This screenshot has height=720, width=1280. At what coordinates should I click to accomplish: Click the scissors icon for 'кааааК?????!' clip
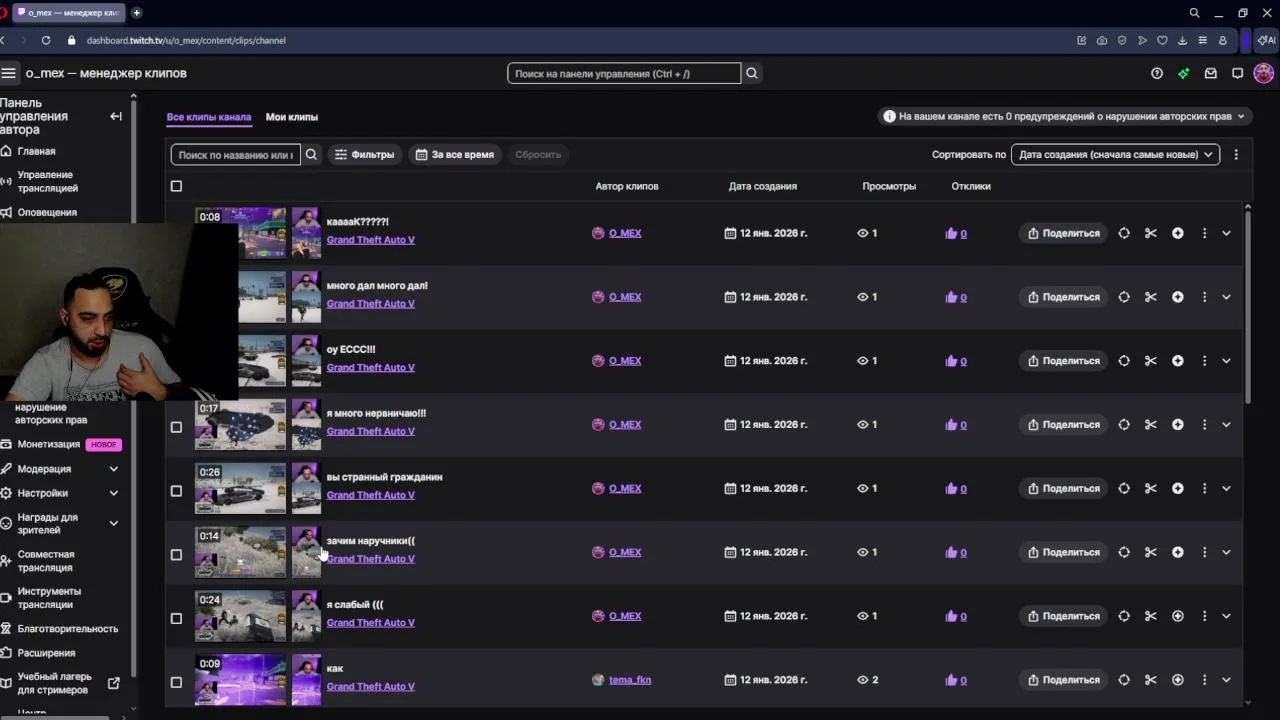(1151, 233)
